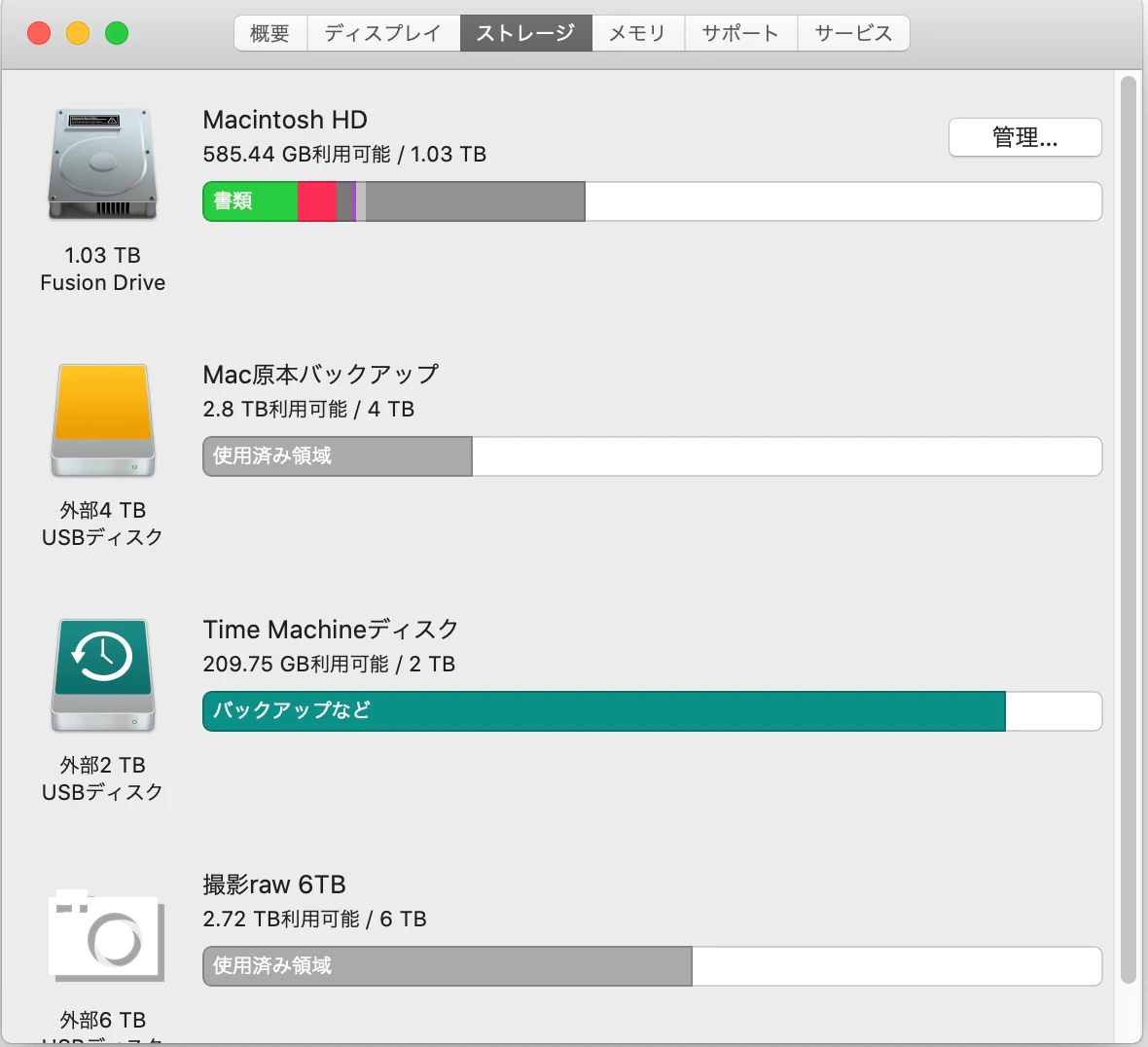Click the 2.72 TB利用可能 / 6 TB text
The width and height of the screenshot is (1148, 1047).
point(314,919)
